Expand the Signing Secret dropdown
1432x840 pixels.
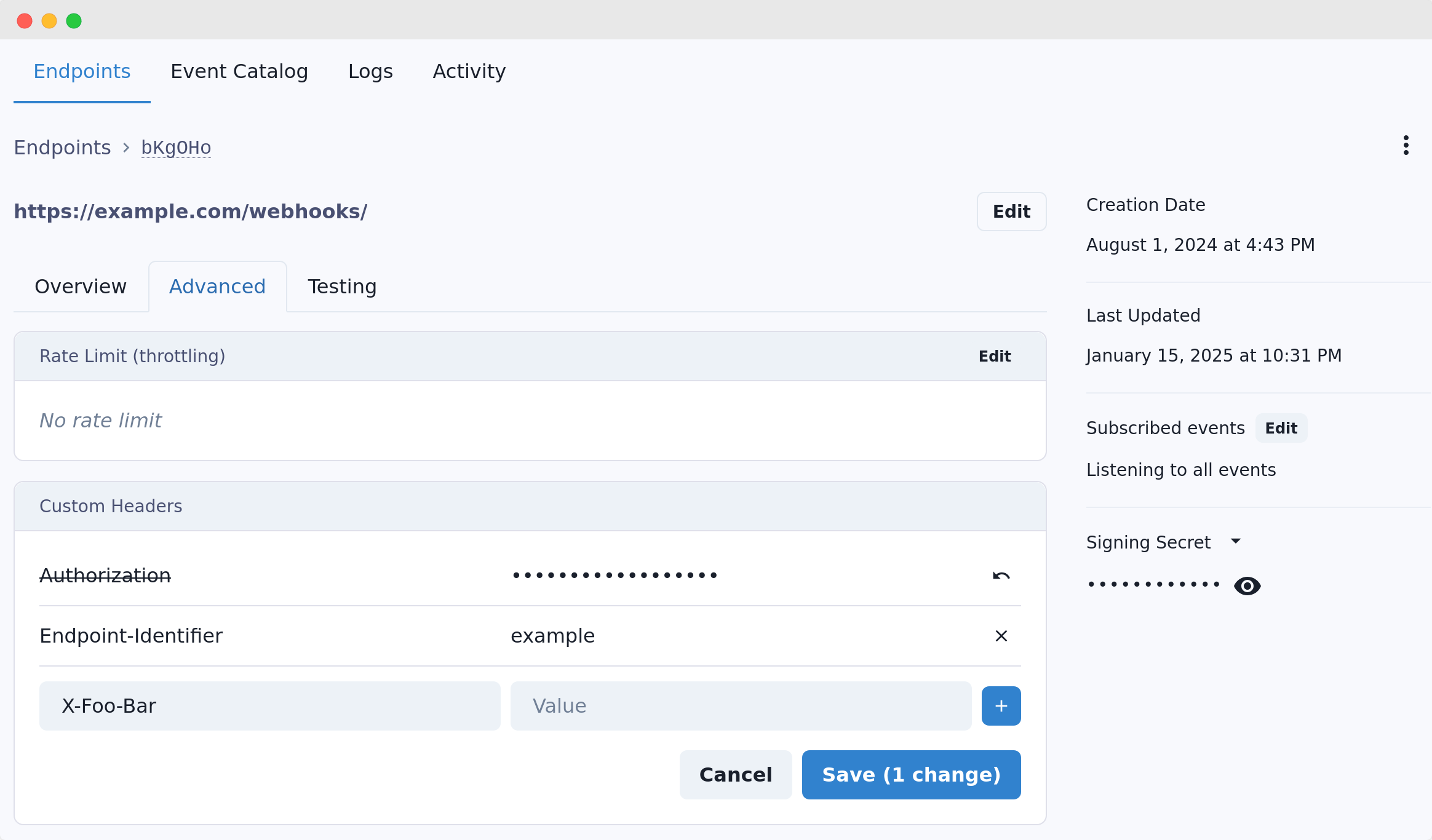tap(1238, 542)
